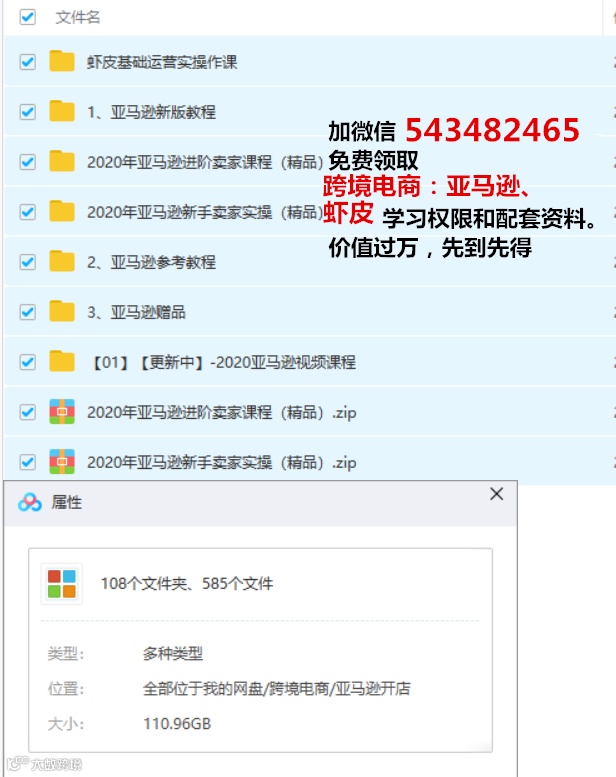Open the 2、亚马逊参考教程 folder icon

[x=62, y=261]
